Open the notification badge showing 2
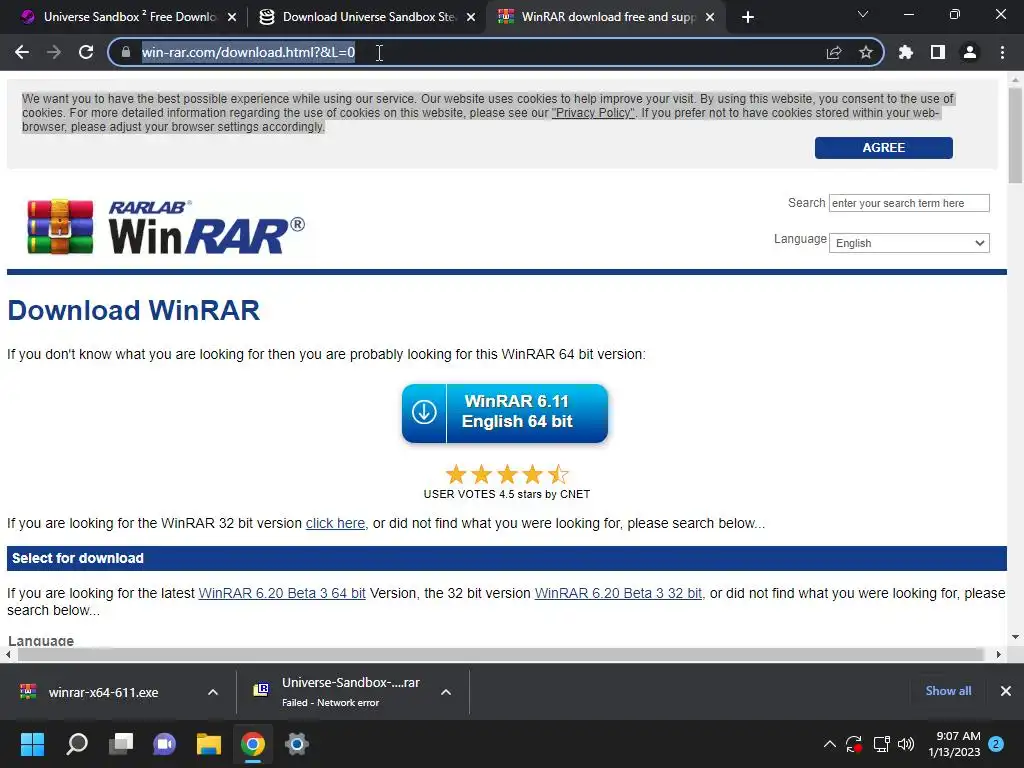Viewport: 1024px width, 768px height. 996,744
